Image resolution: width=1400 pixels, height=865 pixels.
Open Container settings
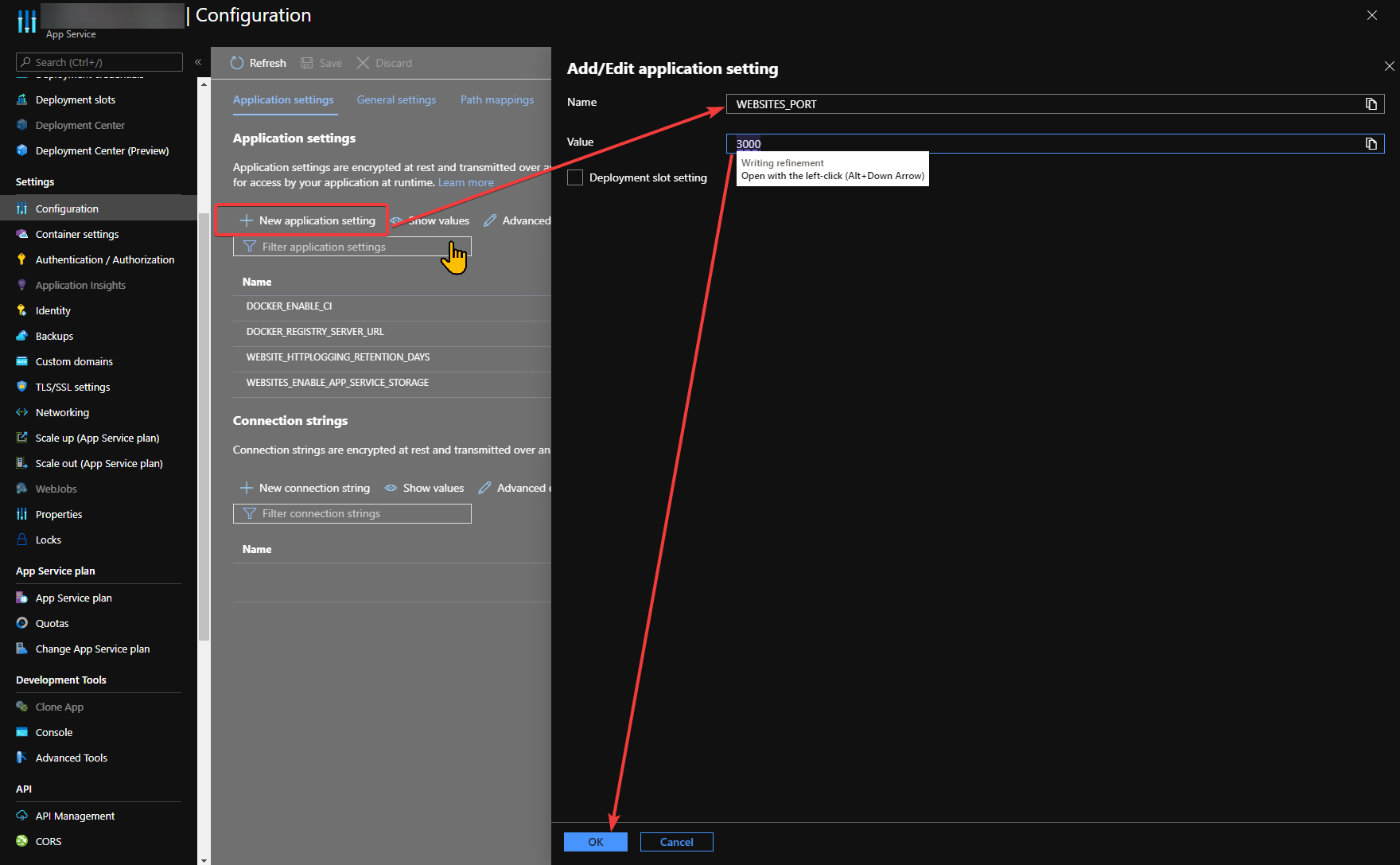click(x=77, y=234)
